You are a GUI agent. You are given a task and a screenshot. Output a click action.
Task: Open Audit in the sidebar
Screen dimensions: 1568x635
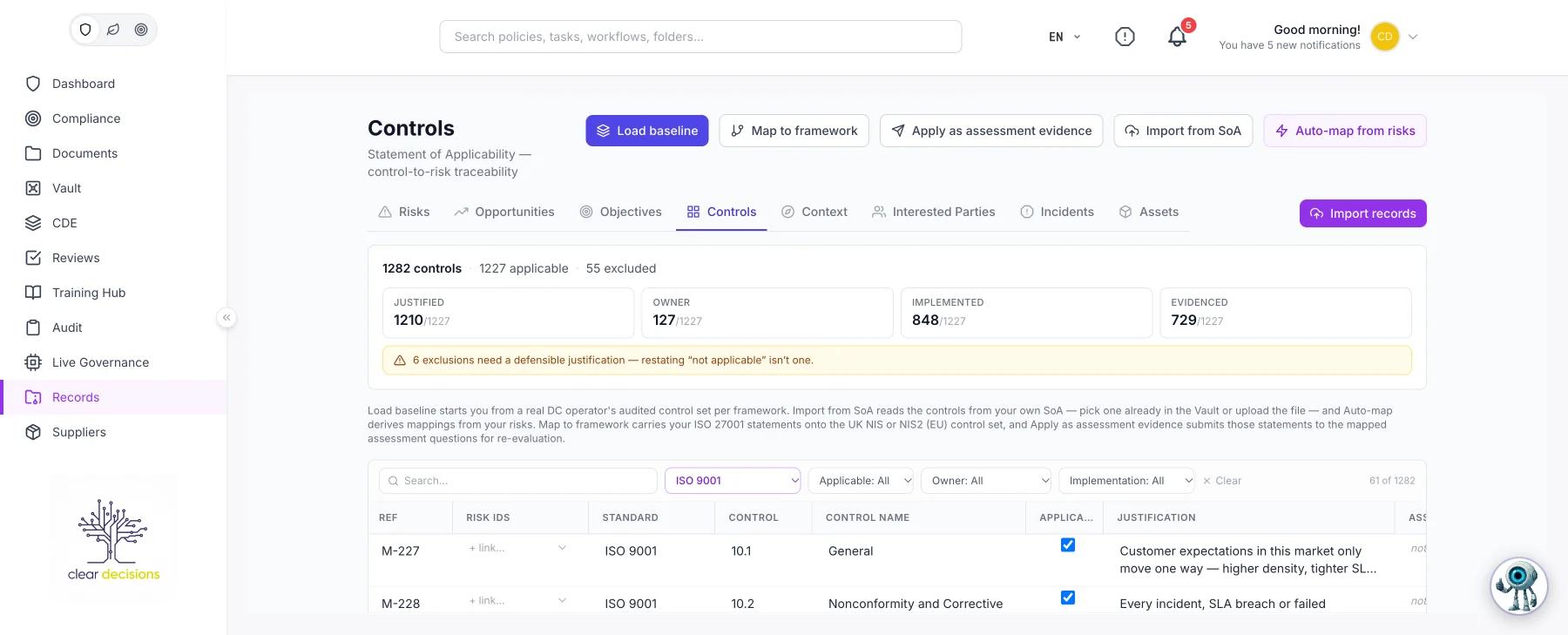click(x=113, y=328)
